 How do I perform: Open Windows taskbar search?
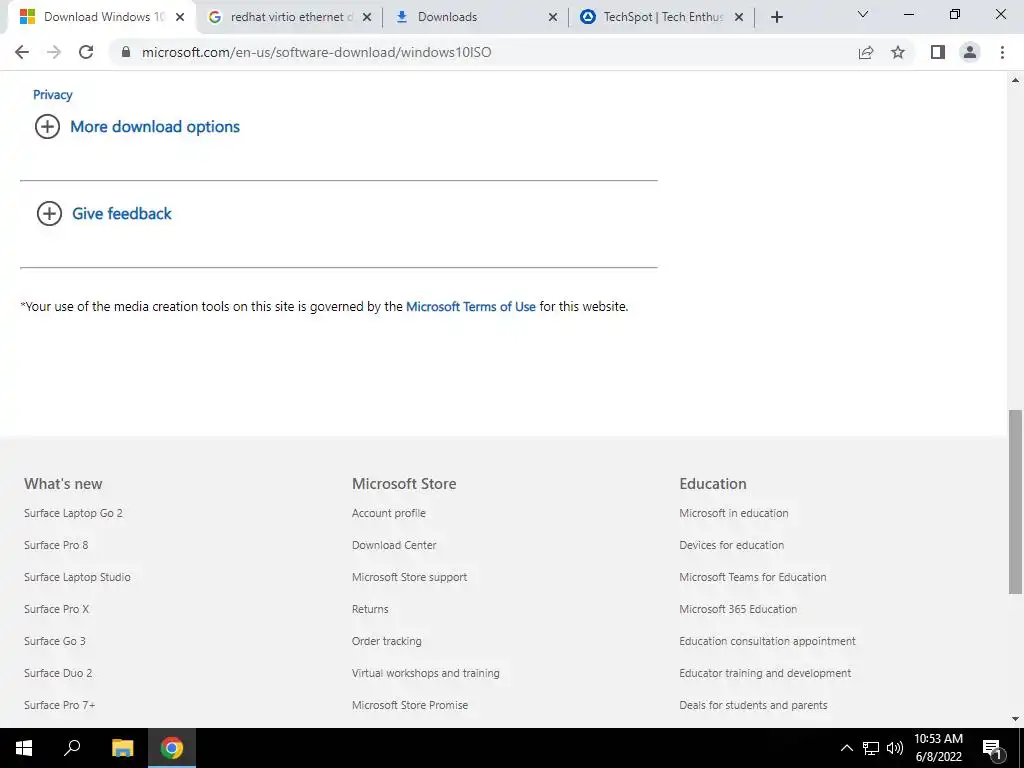click(72, 748)
